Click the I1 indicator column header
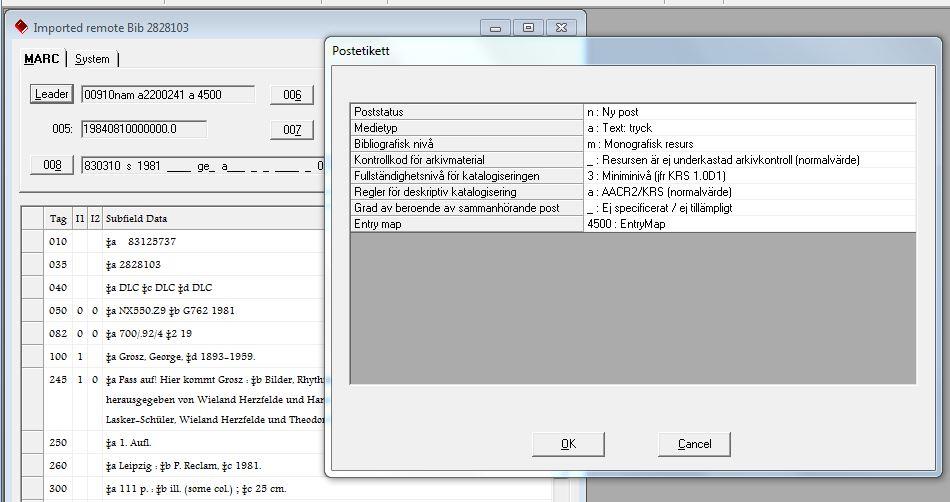The image size is (950, 502). (x=80, y=219)
